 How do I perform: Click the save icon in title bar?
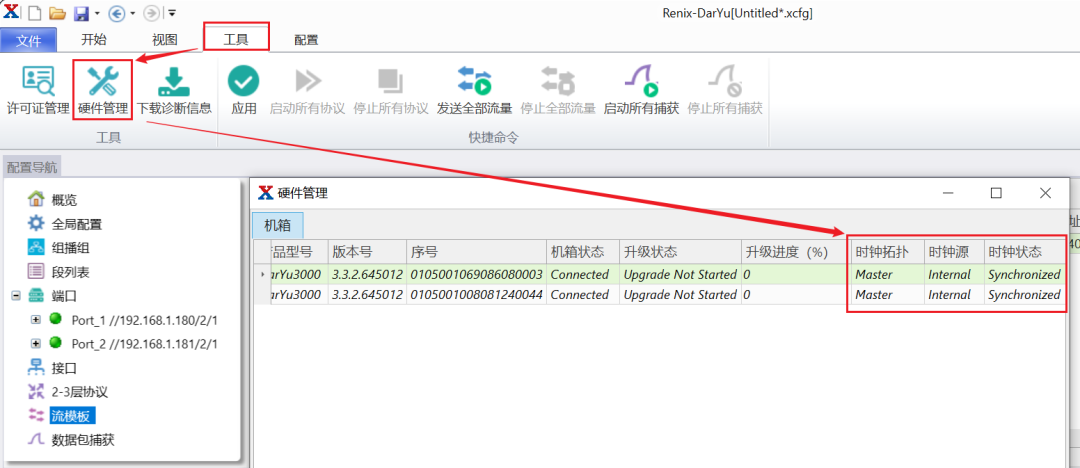[x=79, y=13]
